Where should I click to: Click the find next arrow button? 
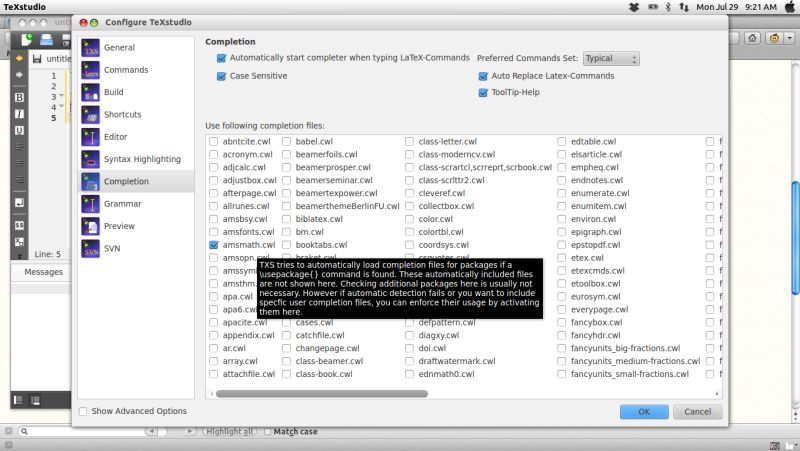[x=189, y=432]
